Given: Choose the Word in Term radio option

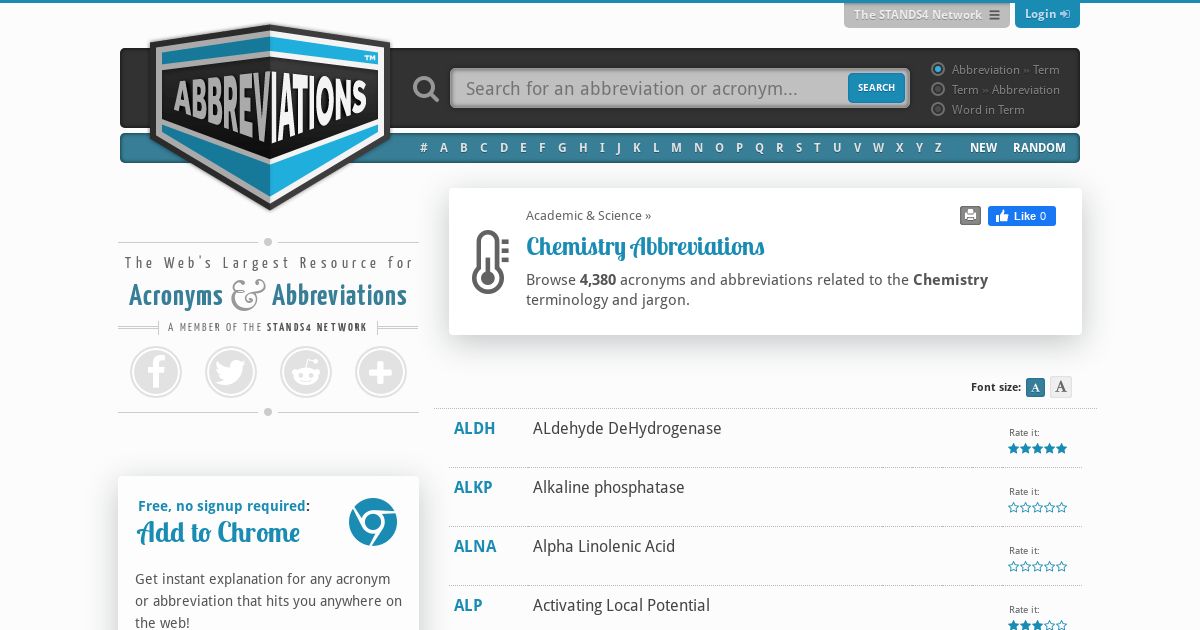Looking at the screenshot, I should (x=938, y=109).
